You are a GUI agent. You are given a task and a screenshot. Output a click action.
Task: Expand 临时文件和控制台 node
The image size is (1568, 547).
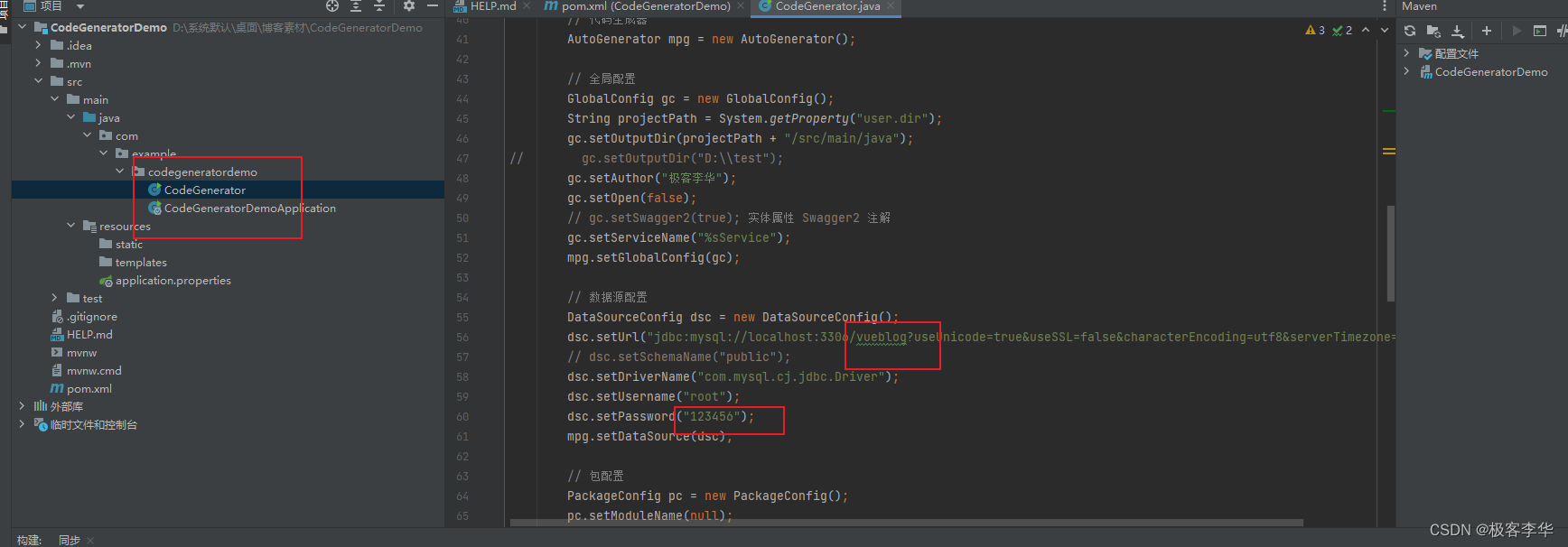tap(22, 424)
